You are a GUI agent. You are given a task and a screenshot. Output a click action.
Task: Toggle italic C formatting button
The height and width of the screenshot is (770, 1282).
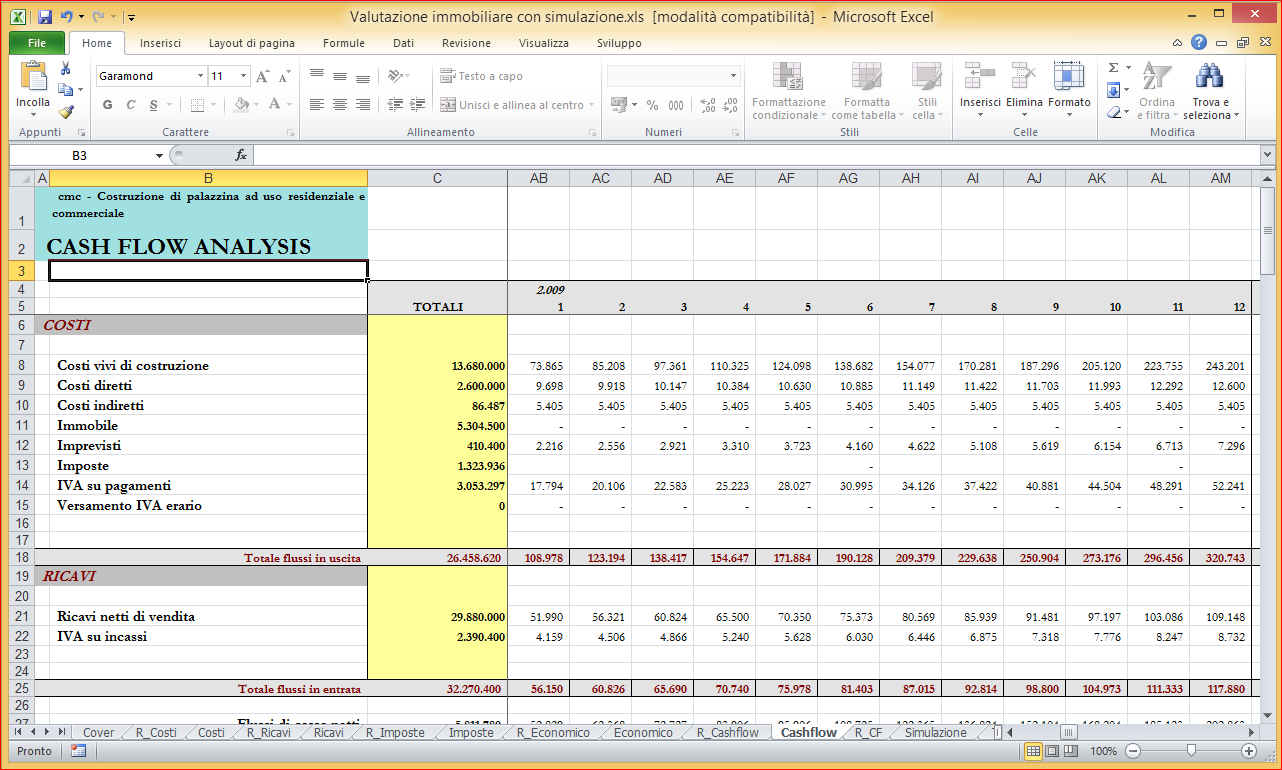pos(131,105)
